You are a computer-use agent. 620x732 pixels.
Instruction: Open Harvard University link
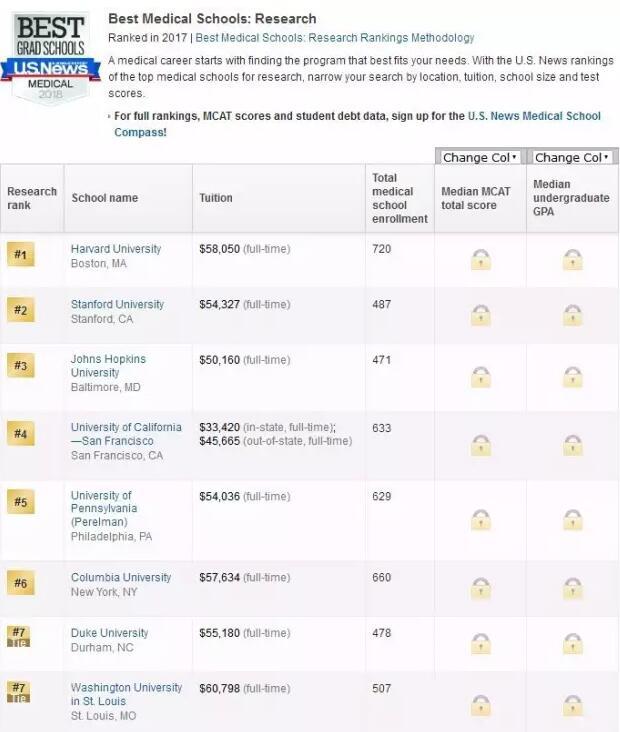click(116, 249)
